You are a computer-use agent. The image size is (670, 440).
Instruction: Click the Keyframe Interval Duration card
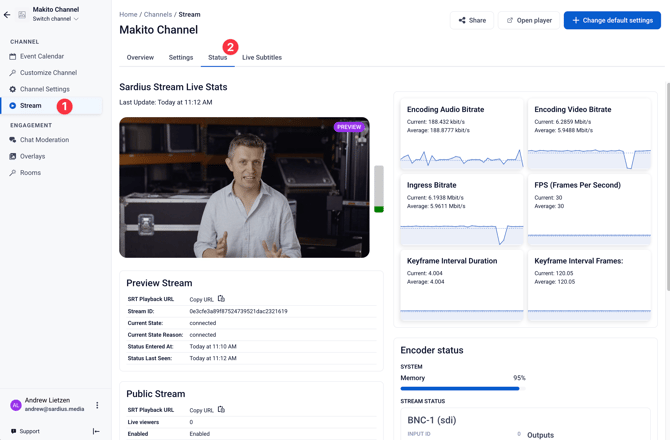461,285
